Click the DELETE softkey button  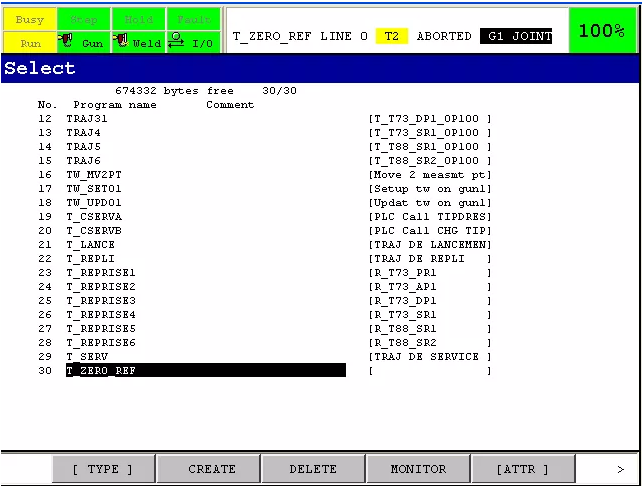313,469
